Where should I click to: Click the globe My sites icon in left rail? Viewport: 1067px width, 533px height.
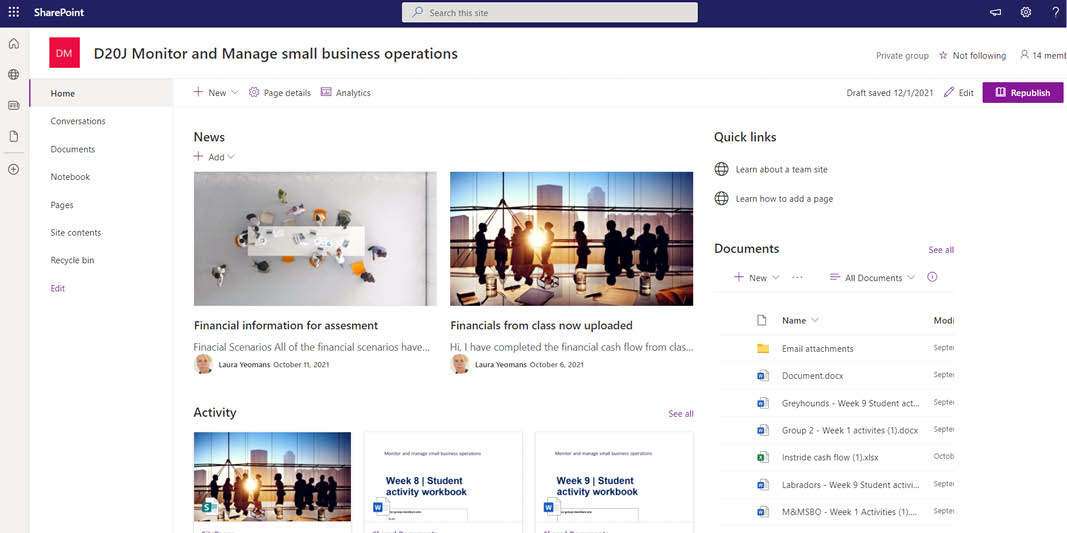coord(13,75)
